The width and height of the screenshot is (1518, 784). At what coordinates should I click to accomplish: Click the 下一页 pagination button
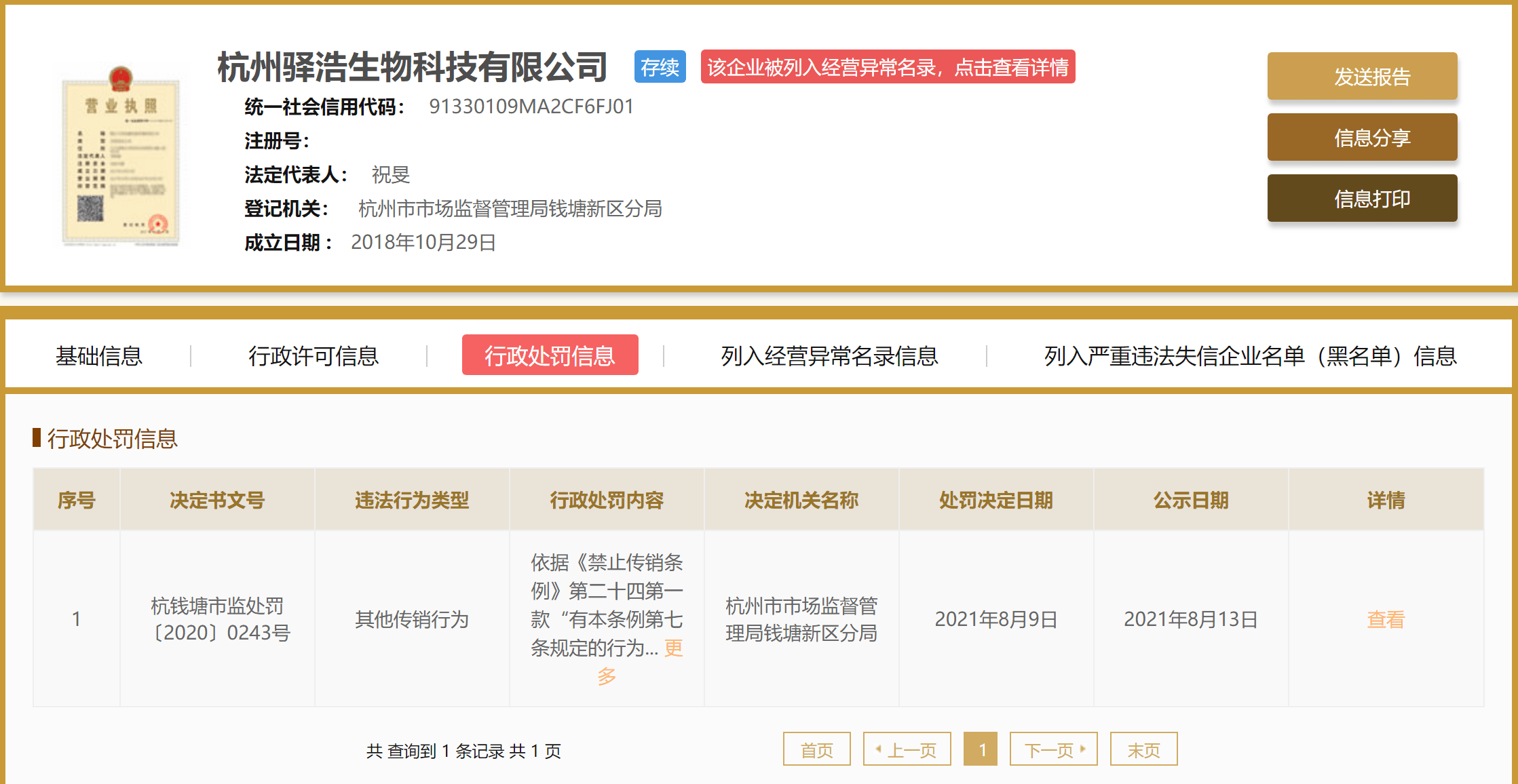point(1053,749)
